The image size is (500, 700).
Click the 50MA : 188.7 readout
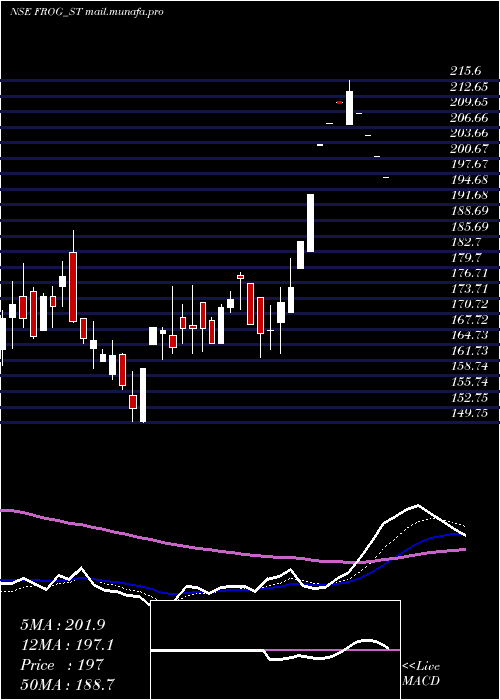coord(67,685)
